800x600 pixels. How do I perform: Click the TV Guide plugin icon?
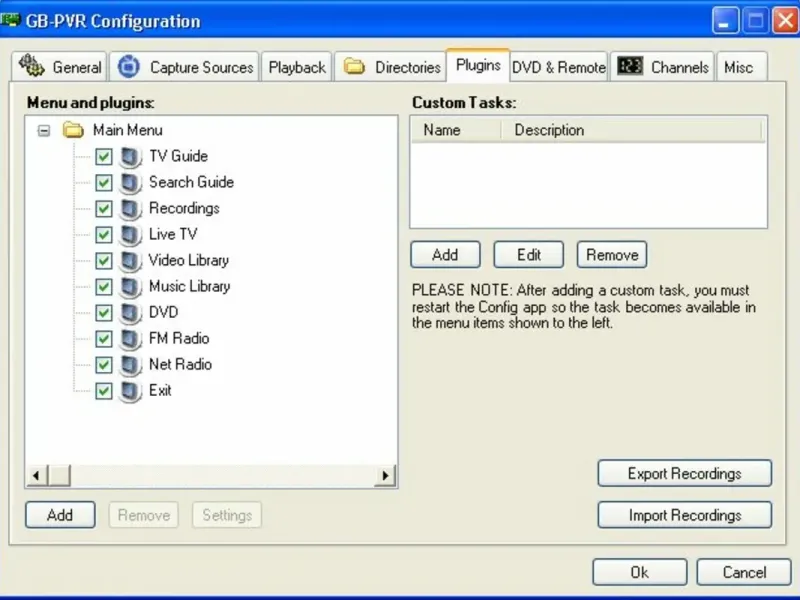(x=130, y=157)
